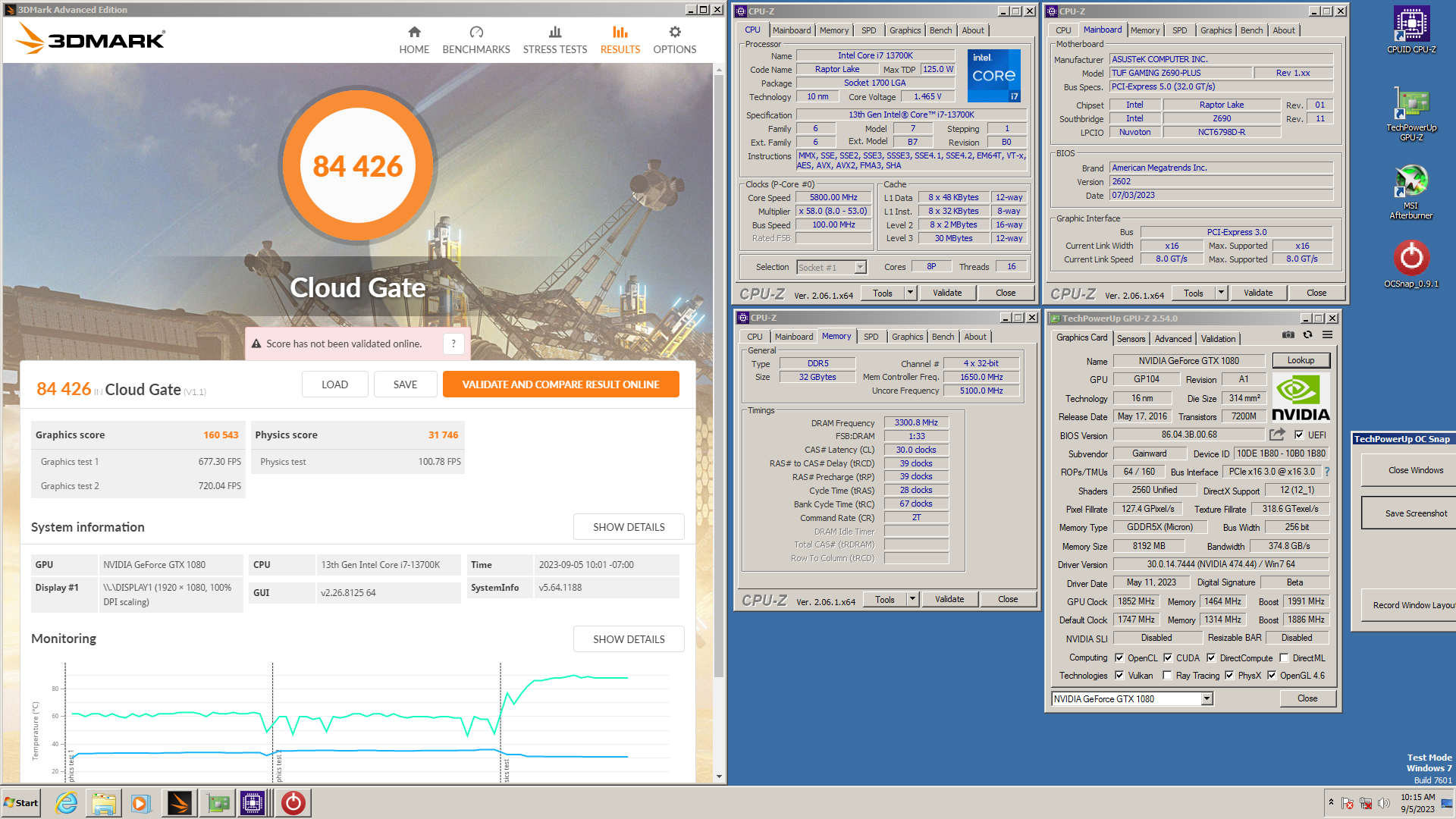
Task: Expand Tools dropdown arrow in CPU-Z Memory window
Action: [x=912, y=599]
